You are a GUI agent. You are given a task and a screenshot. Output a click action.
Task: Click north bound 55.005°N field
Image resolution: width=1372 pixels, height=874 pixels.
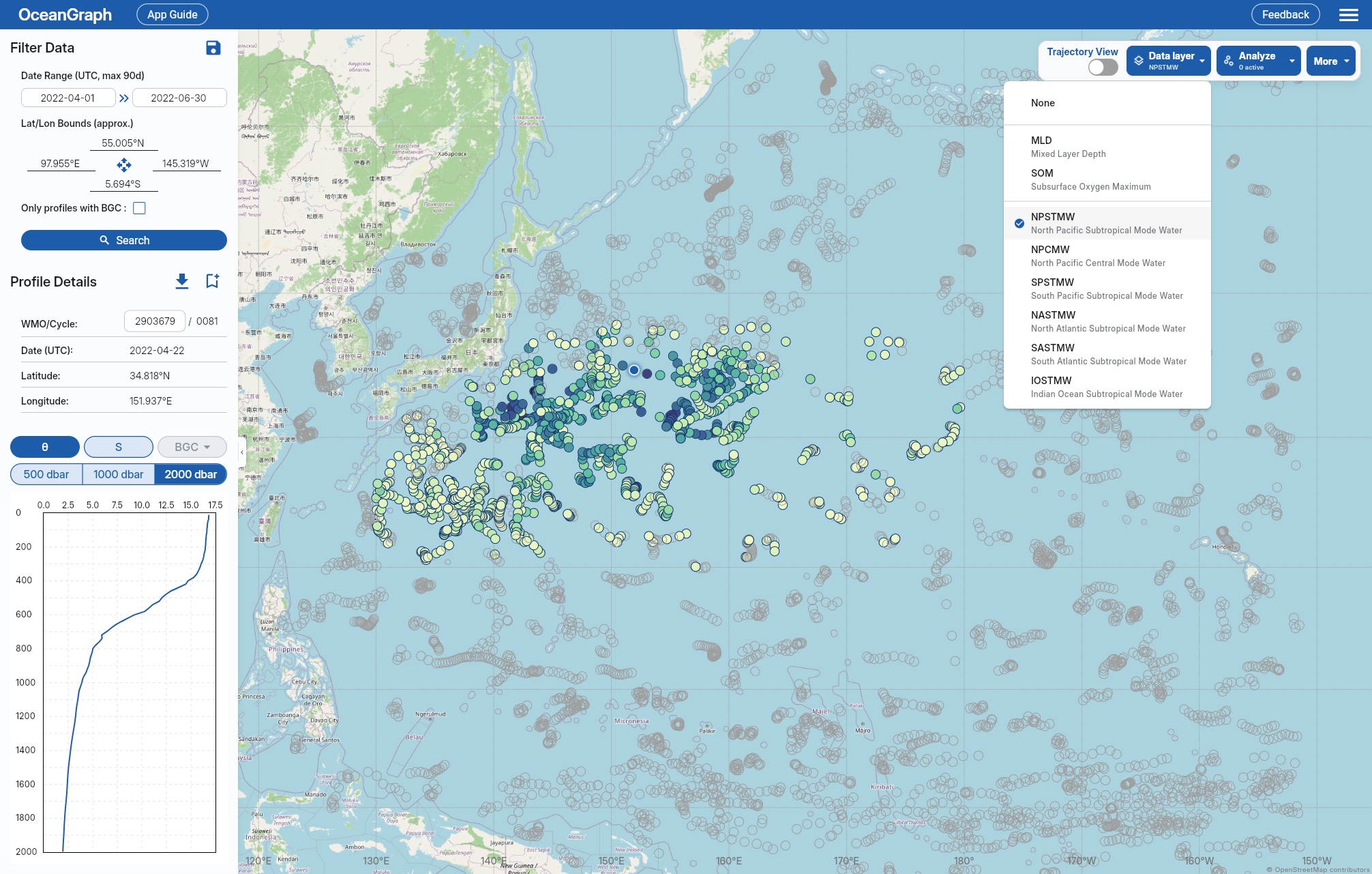pyautogui.click(x=123, y=143)
